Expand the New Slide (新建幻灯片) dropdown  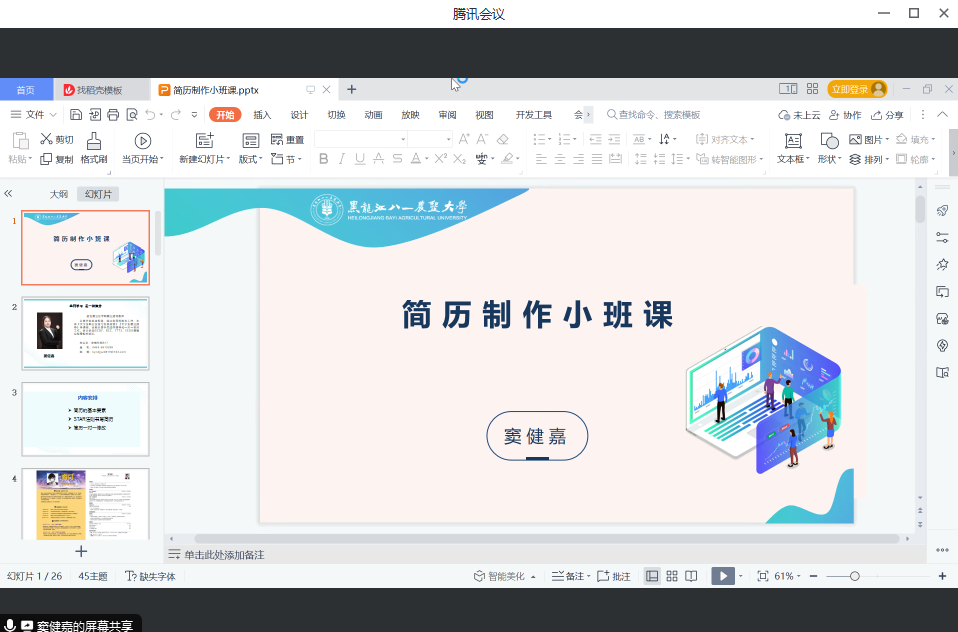click(228, 160)
